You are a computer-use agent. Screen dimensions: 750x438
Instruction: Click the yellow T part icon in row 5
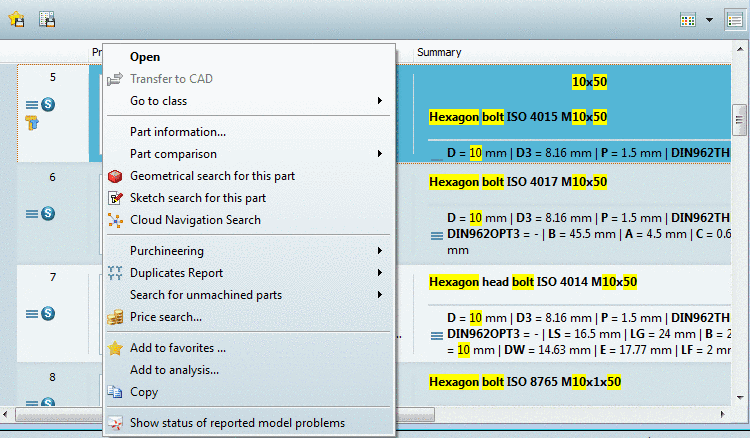point(32,123)
